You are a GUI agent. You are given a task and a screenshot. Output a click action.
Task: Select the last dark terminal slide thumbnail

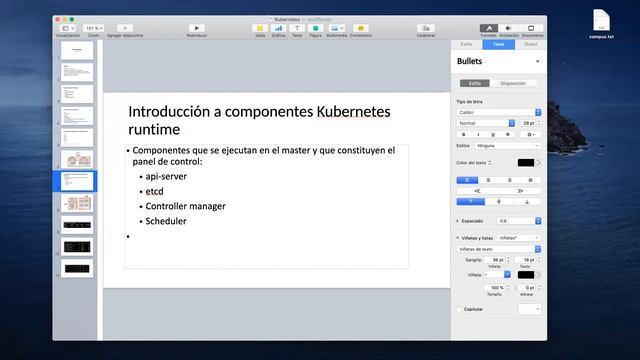click(x=77, y=268)
